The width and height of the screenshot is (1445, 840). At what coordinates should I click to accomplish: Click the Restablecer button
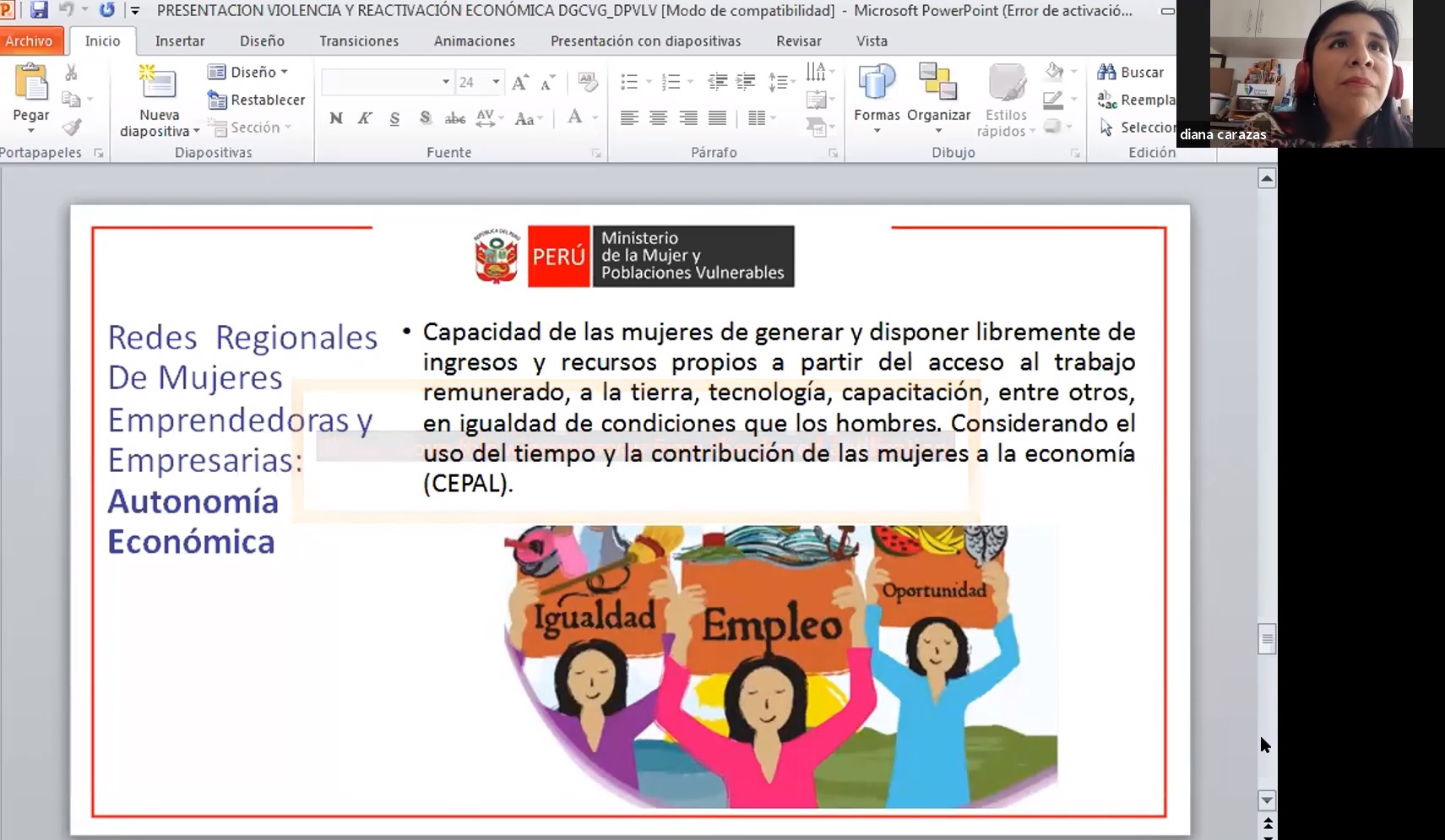pos(257,100)
